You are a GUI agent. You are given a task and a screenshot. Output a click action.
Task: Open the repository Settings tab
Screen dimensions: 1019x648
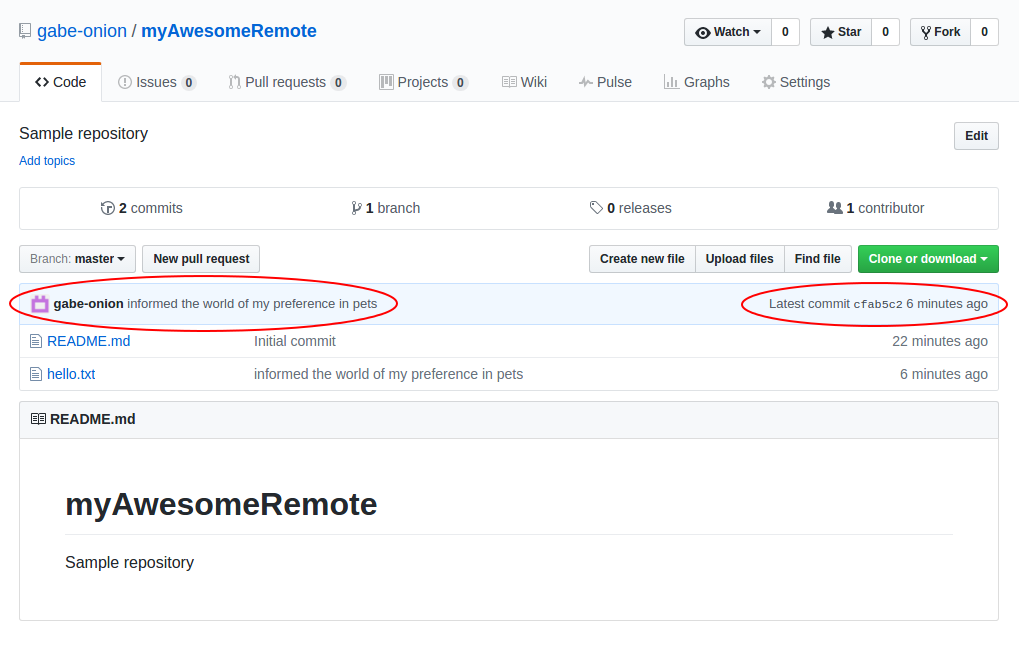(796, 83)
